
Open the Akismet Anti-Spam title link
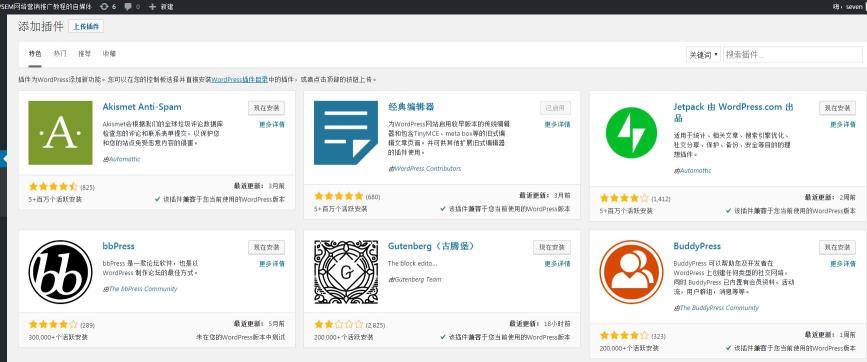tap(142, 107)
